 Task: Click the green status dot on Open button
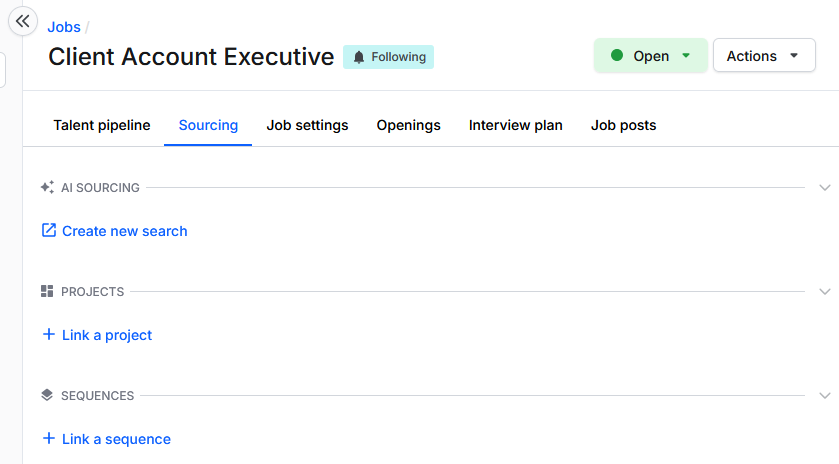[x=617, y=55]
